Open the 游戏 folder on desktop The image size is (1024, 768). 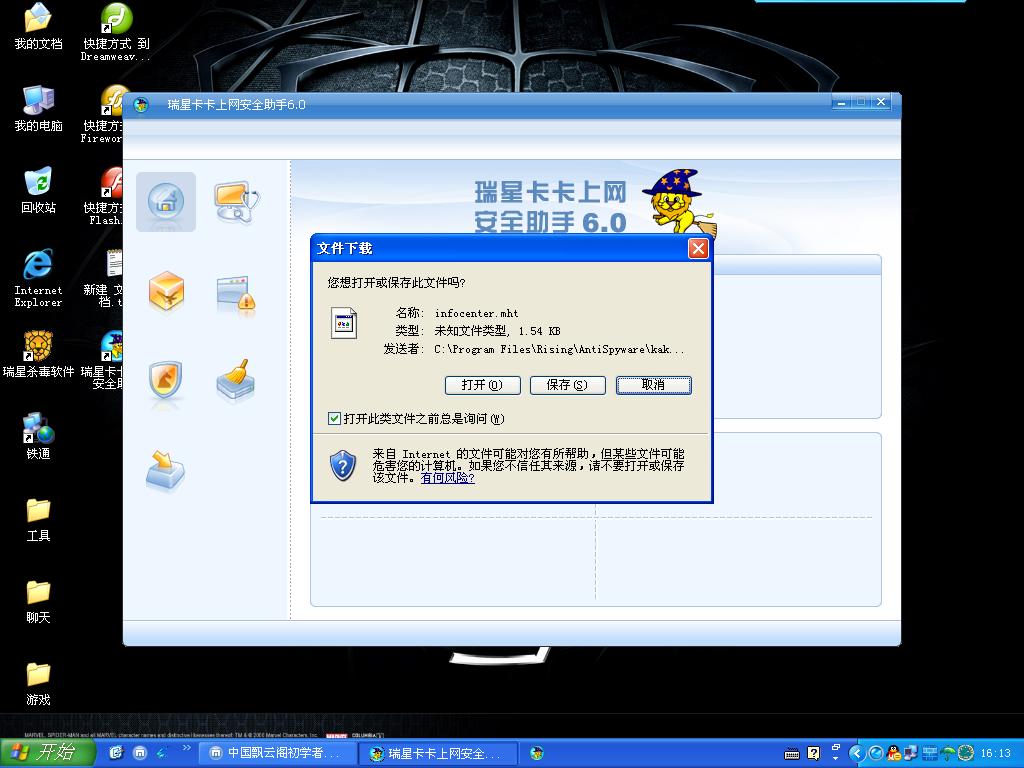(38, 684)
